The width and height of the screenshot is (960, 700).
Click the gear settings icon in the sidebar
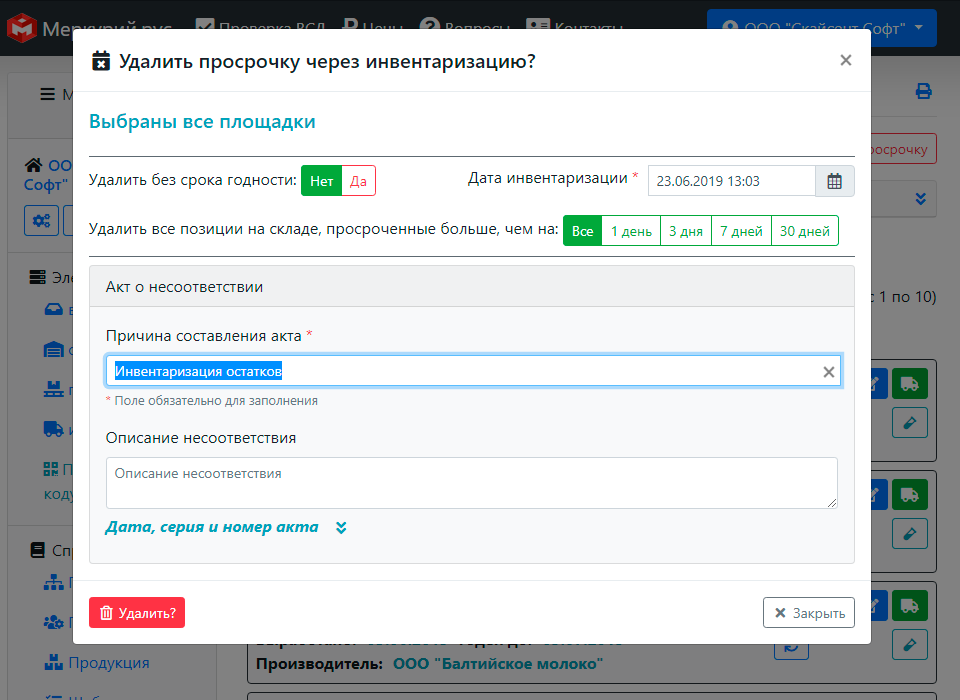41,221
